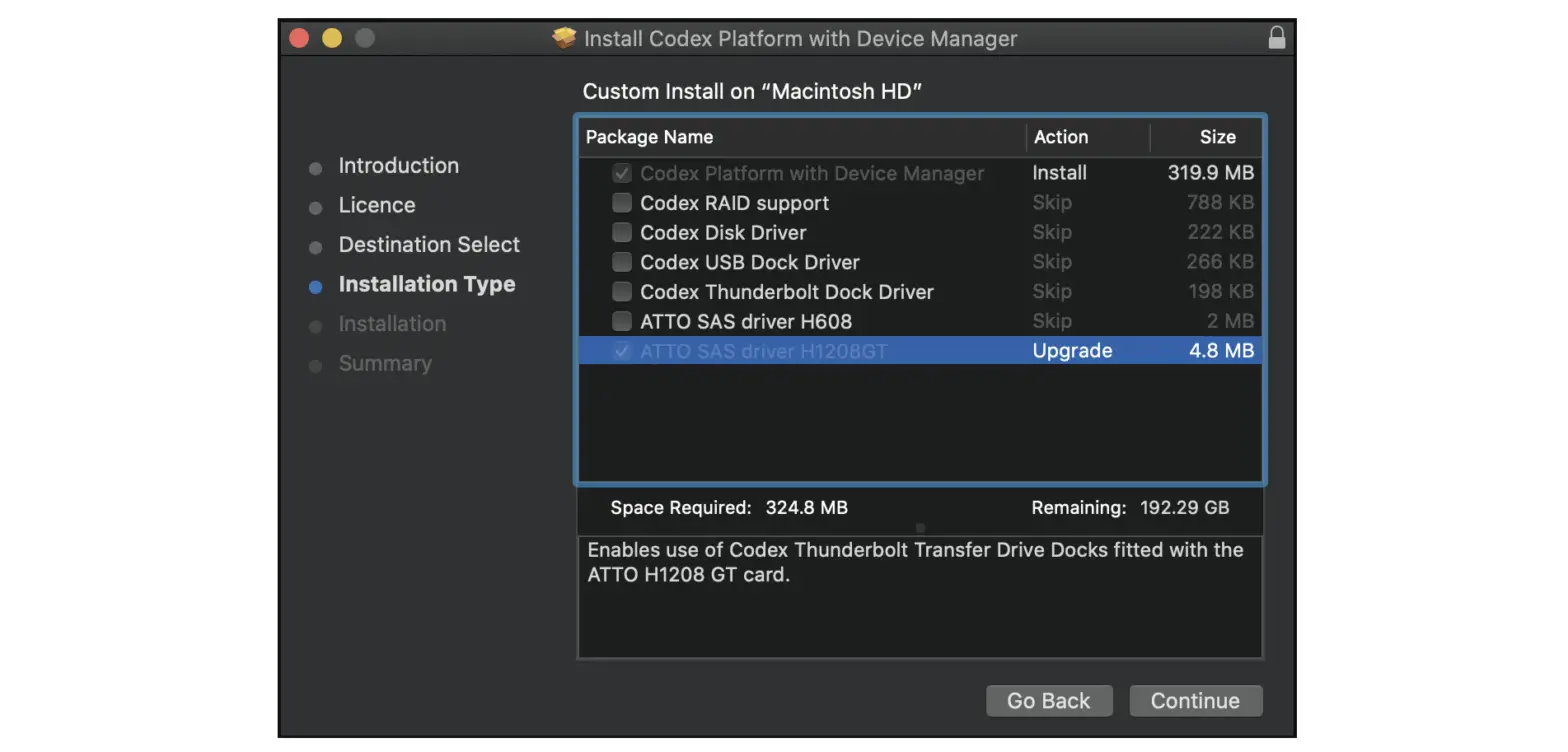Click the package box icon in the title
Screen dimensions: 1568x752
(x=565, y=38)
